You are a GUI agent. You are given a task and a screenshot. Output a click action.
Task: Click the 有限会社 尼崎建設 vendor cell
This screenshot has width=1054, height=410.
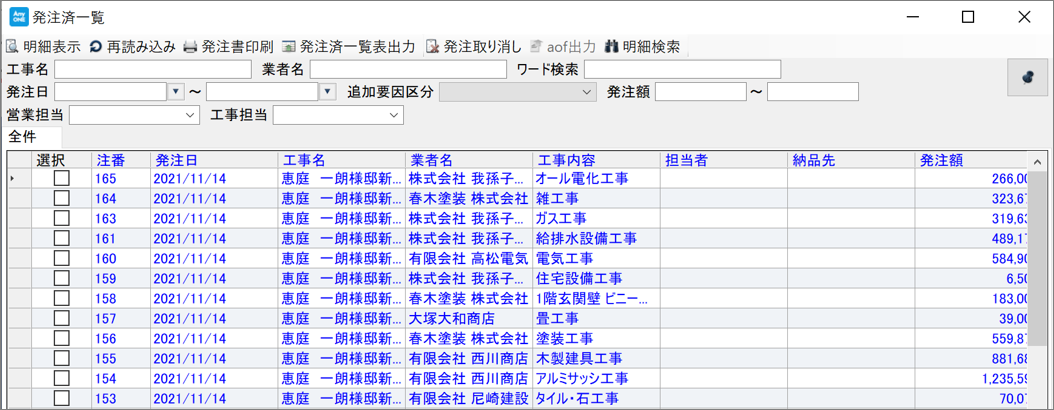click(x=469, y=398)
